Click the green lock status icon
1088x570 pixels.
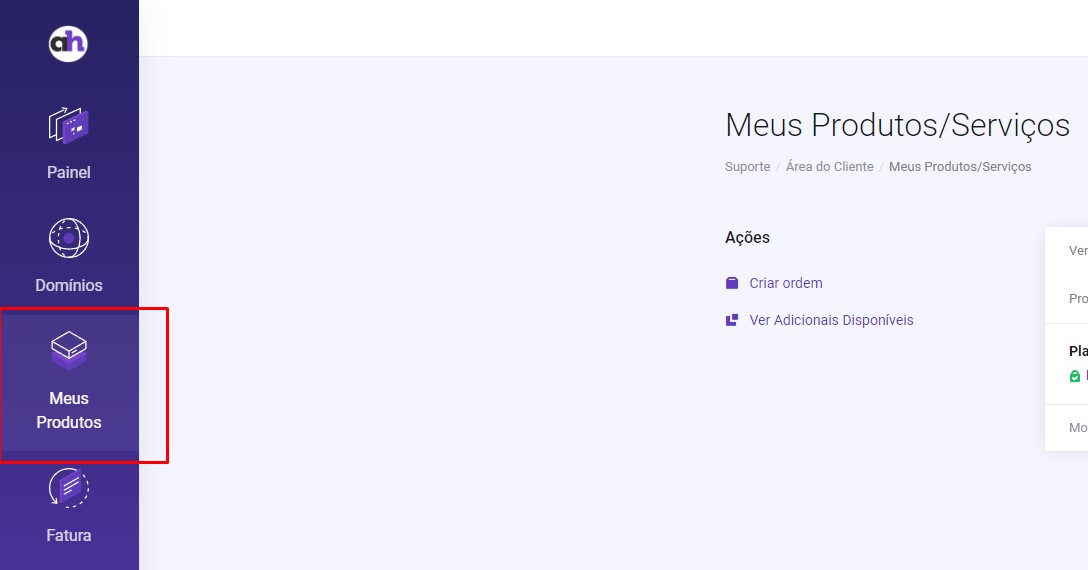pos(1075,376)
